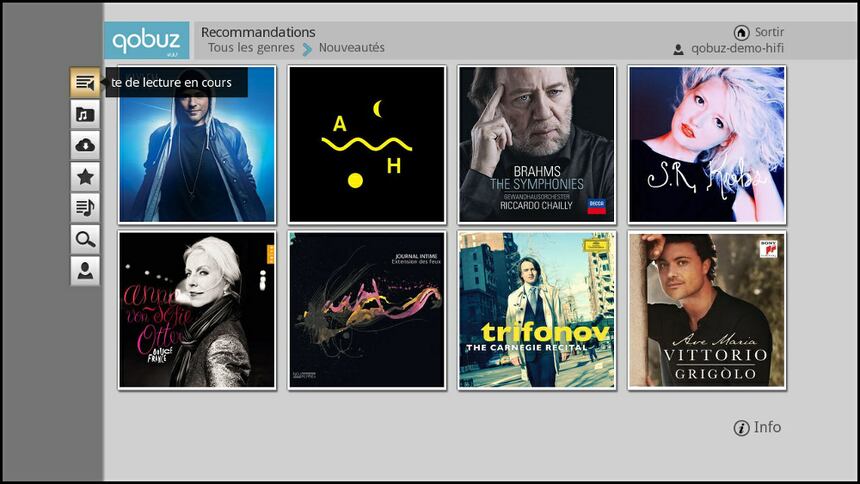Open the search magnifier icon

85,239
